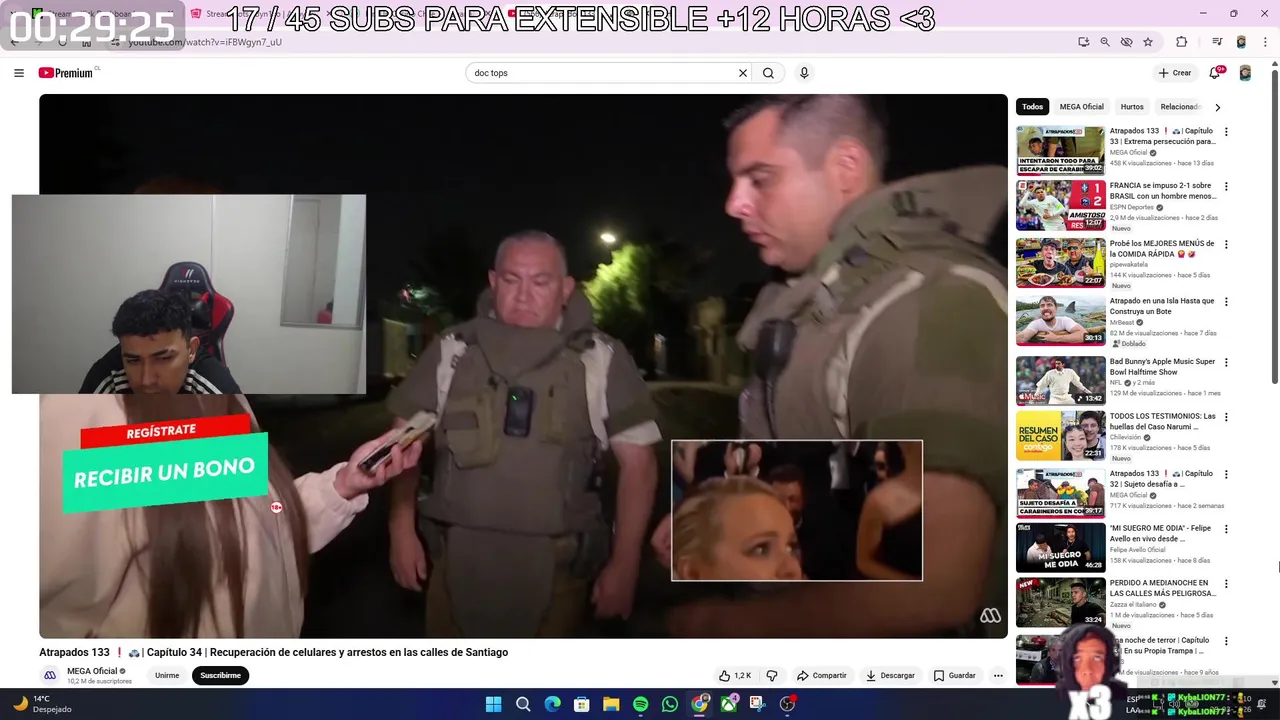Open zoom indicator in address bar
Screen dimensions: 1280x720
(1105, 42)
